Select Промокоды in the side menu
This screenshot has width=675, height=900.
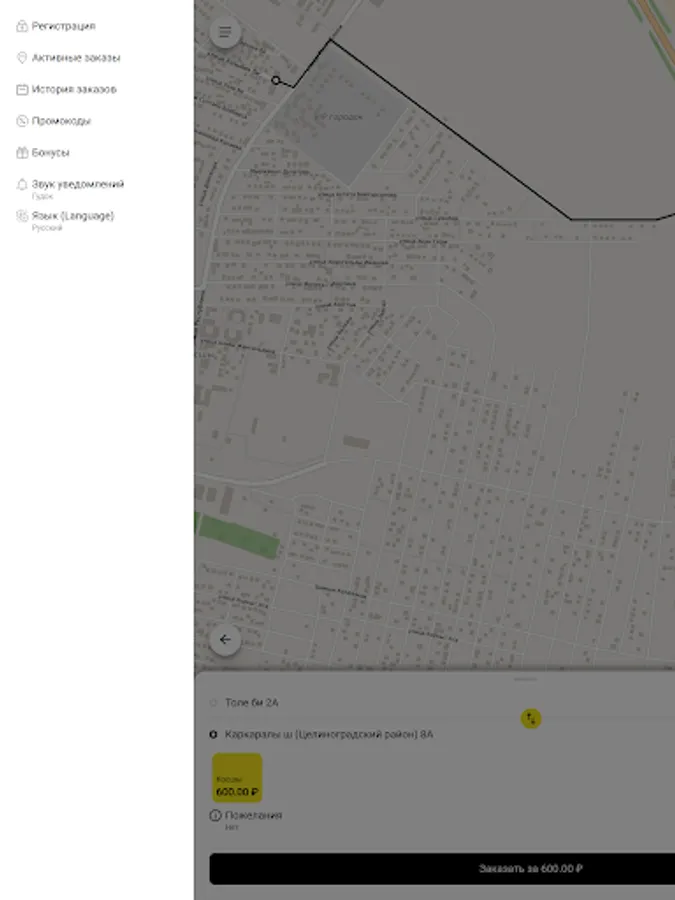click(x=97, y=121)
